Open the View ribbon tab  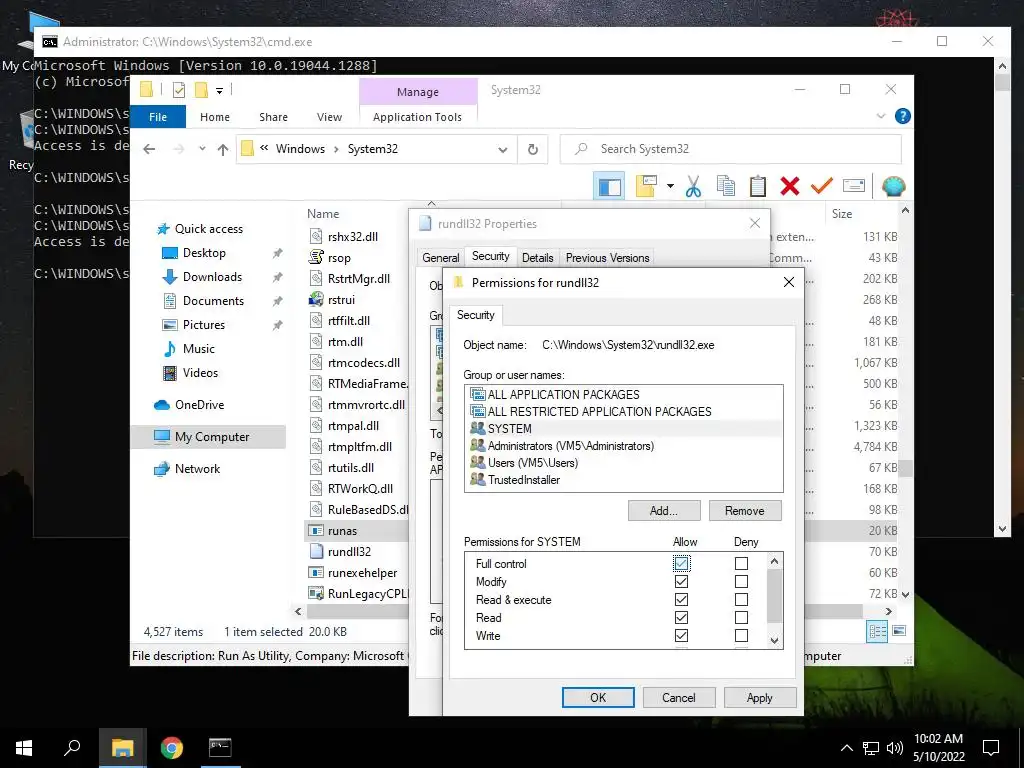[x=329, y=117]
